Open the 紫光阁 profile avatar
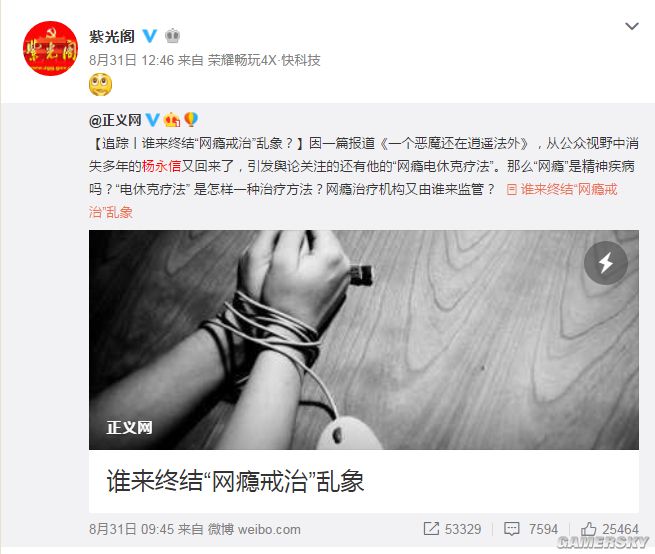The height and width of the screenshot is (554, 655). (50, 48)
